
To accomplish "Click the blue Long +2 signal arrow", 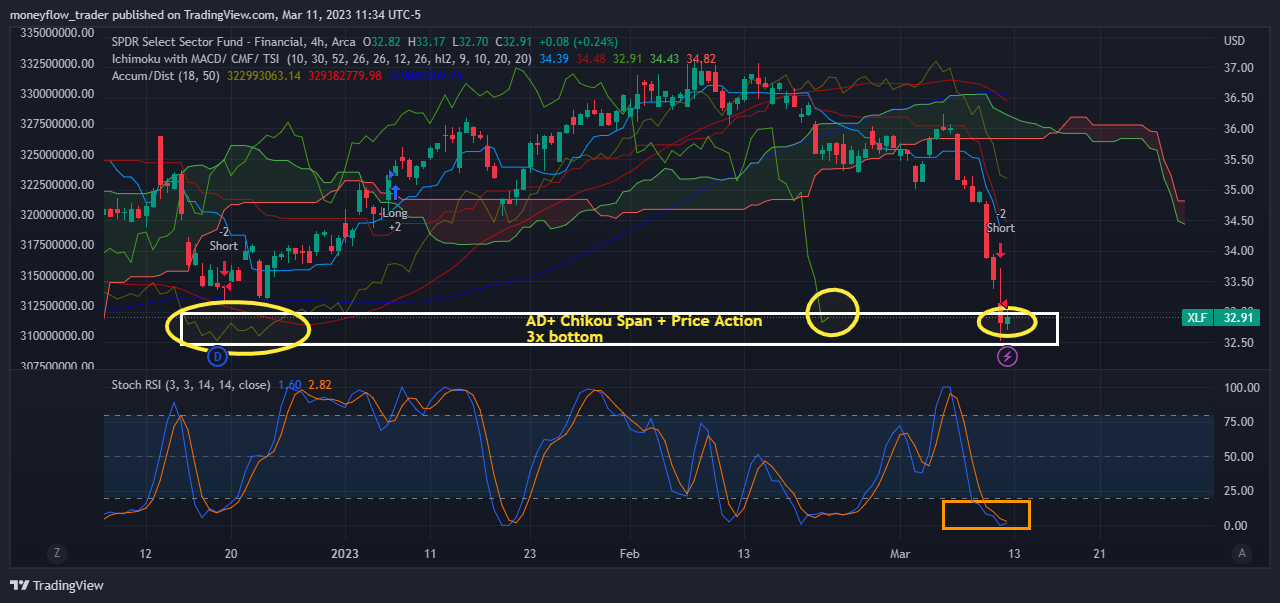I will point(395,191).
